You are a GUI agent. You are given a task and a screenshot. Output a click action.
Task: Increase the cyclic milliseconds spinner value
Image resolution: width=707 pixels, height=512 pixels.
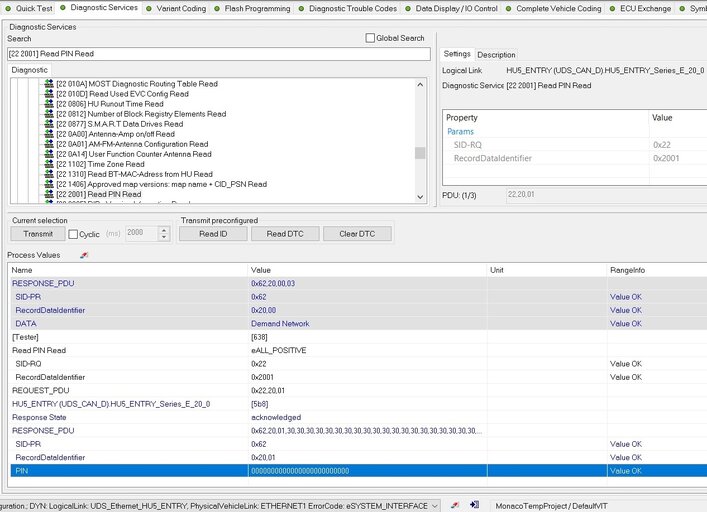tap(164, 229)
